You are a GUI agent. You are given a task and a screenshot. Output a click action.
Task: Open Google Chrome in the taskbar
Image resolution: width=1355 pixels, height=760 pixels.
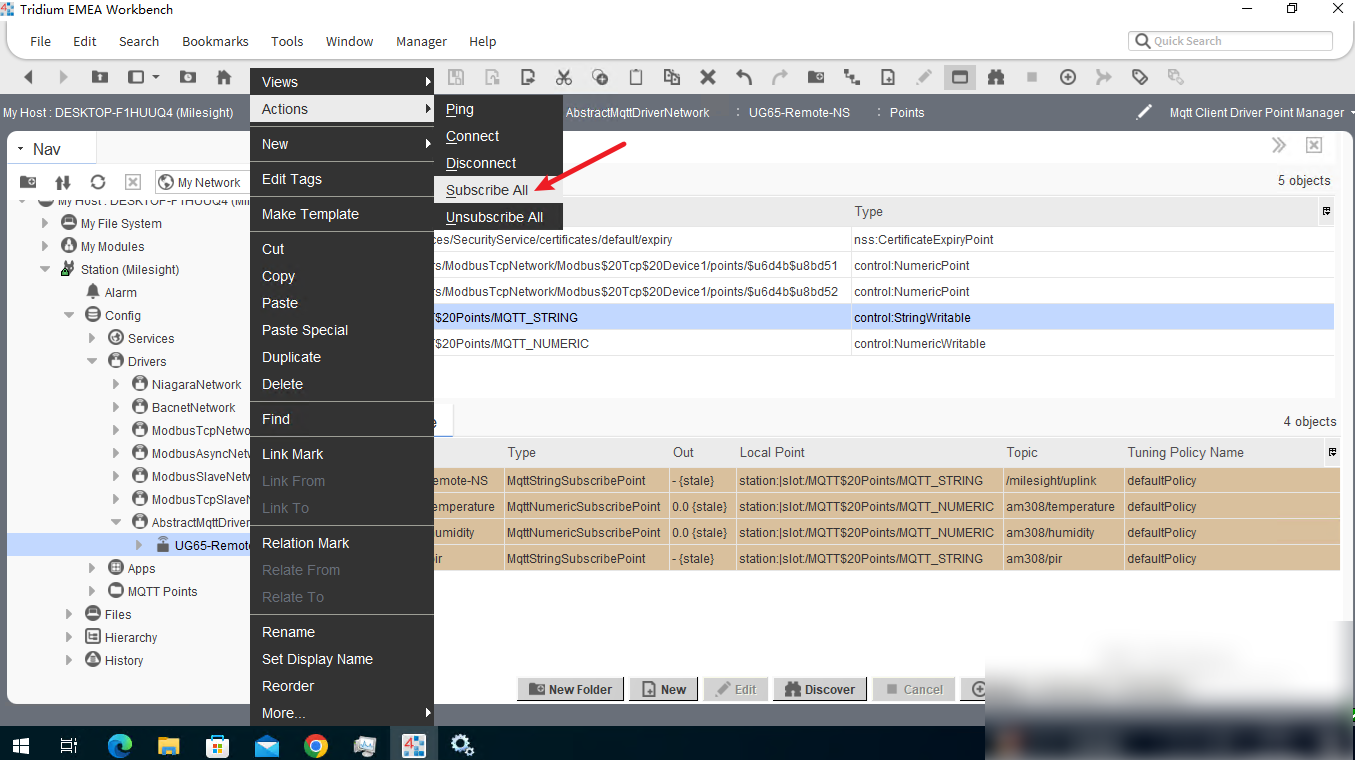click(316, 745)
